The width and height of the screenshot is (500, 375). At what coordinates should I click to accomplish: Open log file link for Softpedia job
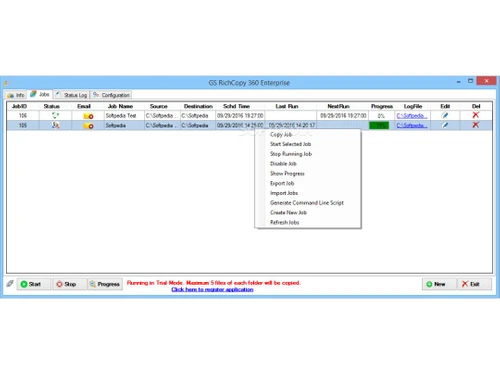click(x=412, y=125)
